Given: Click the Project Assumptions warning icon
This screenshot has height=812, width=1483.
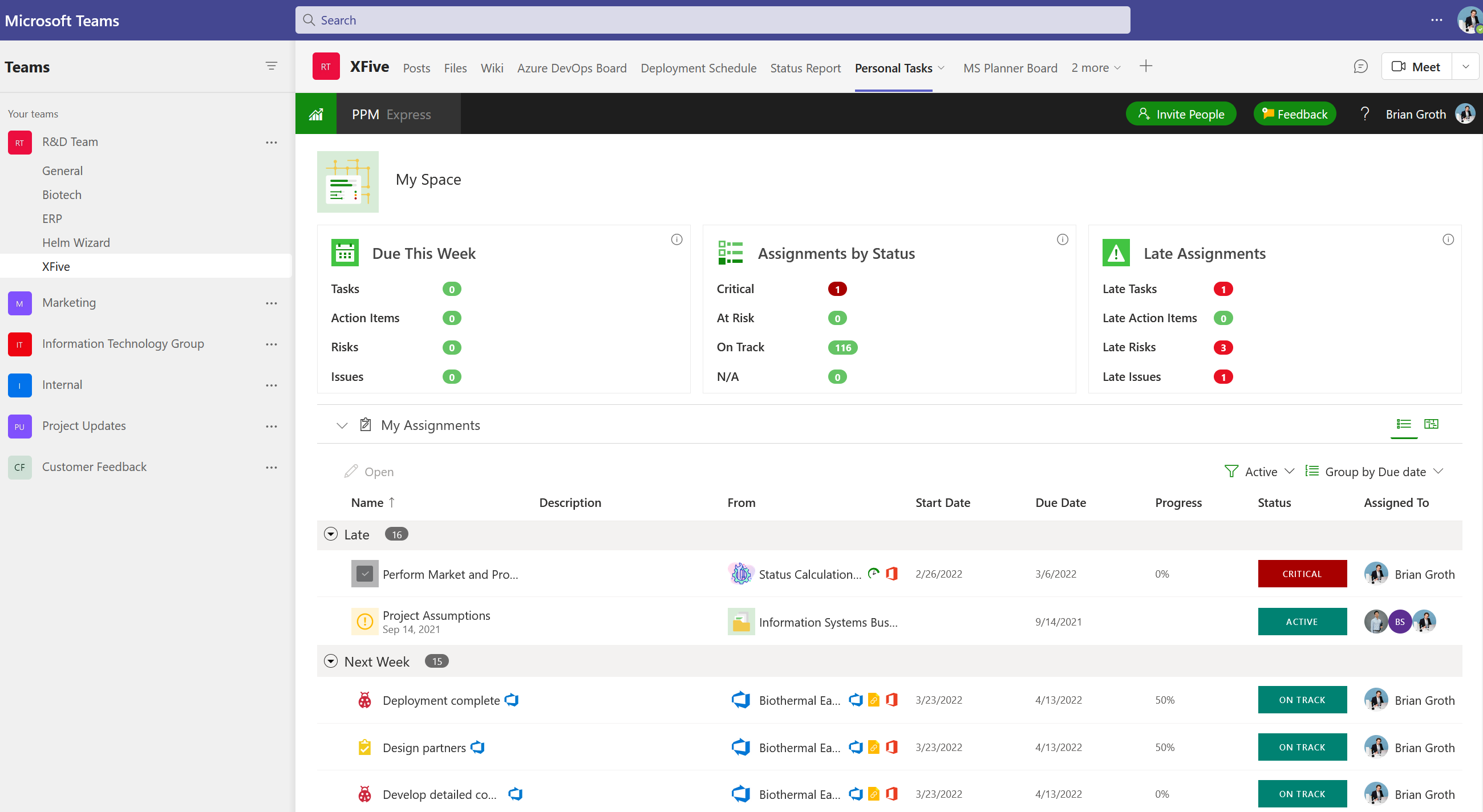Looking at the screenshot, I should (364, 622).
